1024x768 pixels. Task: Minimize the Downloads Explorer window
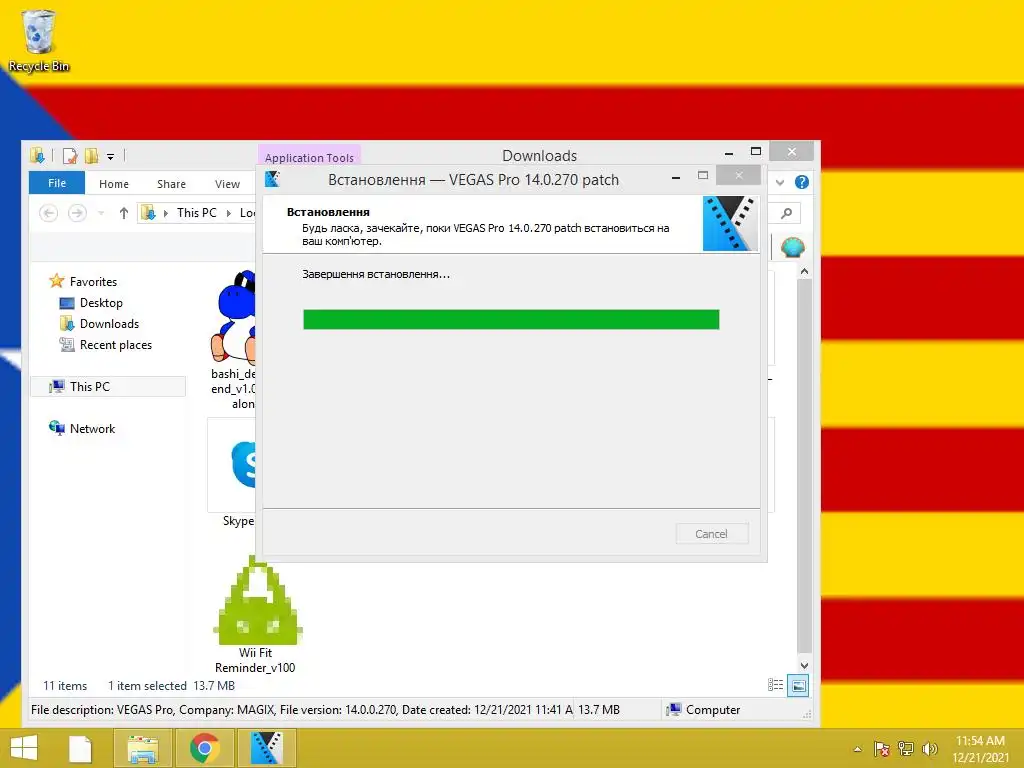729,152
